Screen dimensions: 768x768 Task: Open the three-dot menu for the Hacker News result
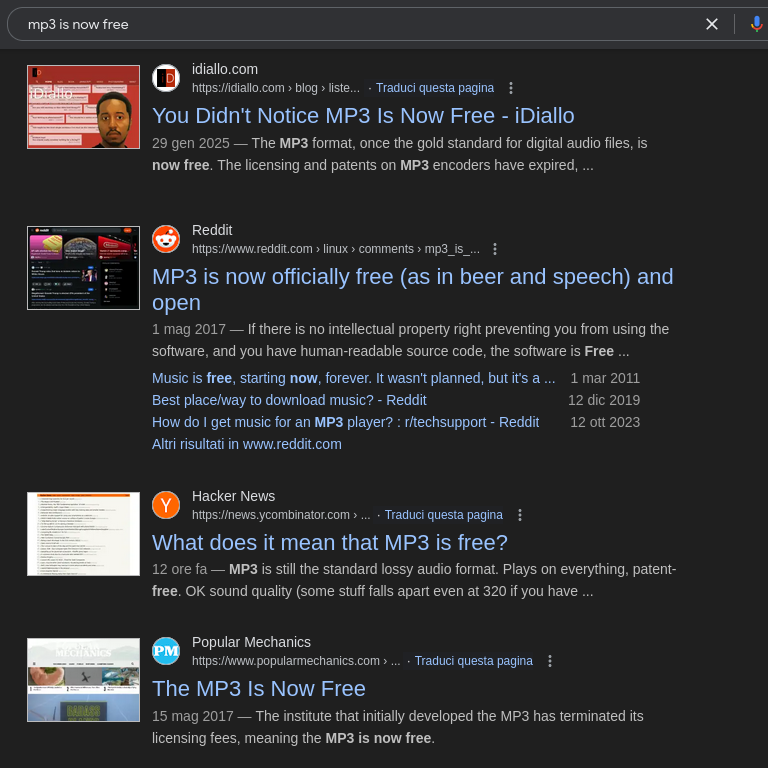click(520, 515)
